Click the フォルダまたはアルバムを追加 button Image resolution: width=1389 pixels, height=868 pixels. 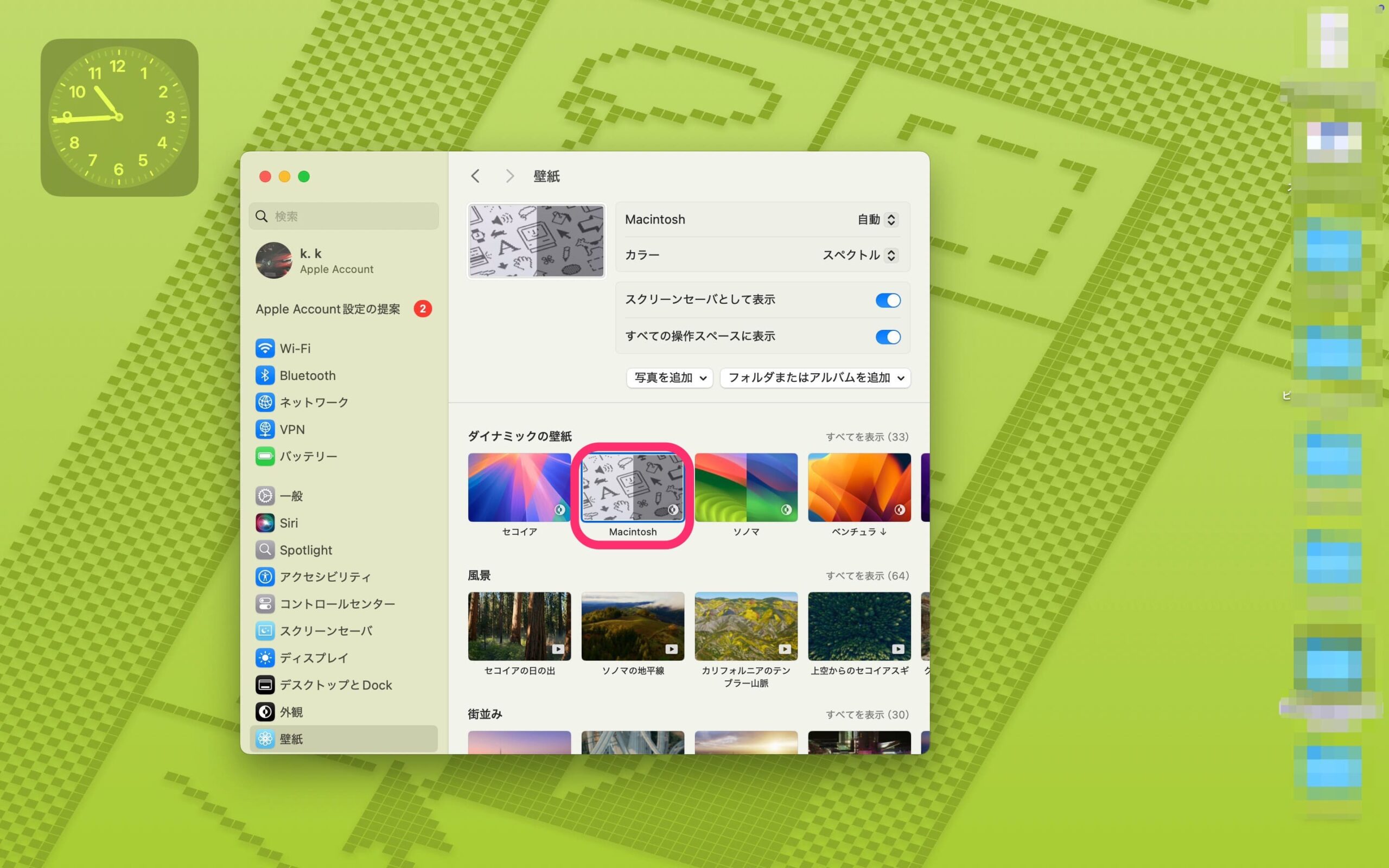[x=813, y=377]
